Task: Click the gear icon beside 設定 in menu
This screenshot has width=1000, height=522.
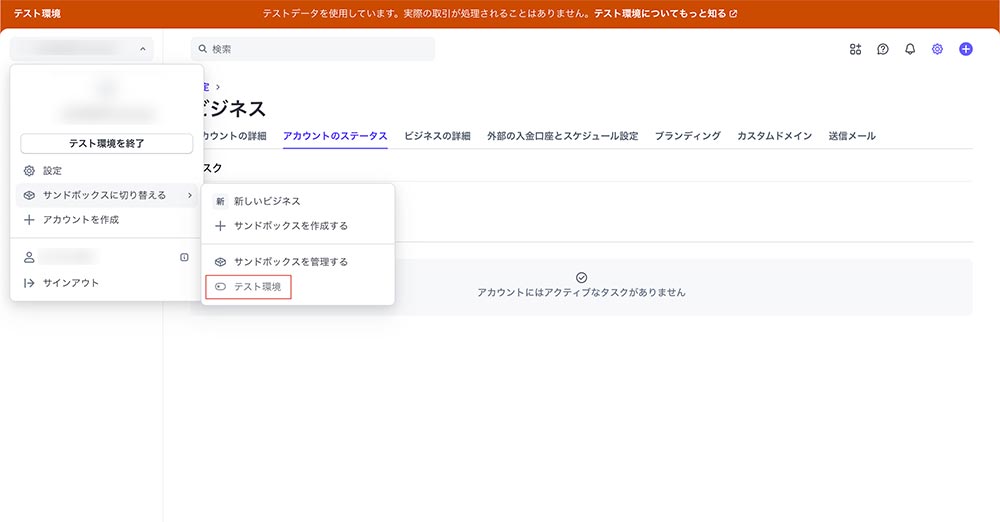Action: tap(29, 170)
